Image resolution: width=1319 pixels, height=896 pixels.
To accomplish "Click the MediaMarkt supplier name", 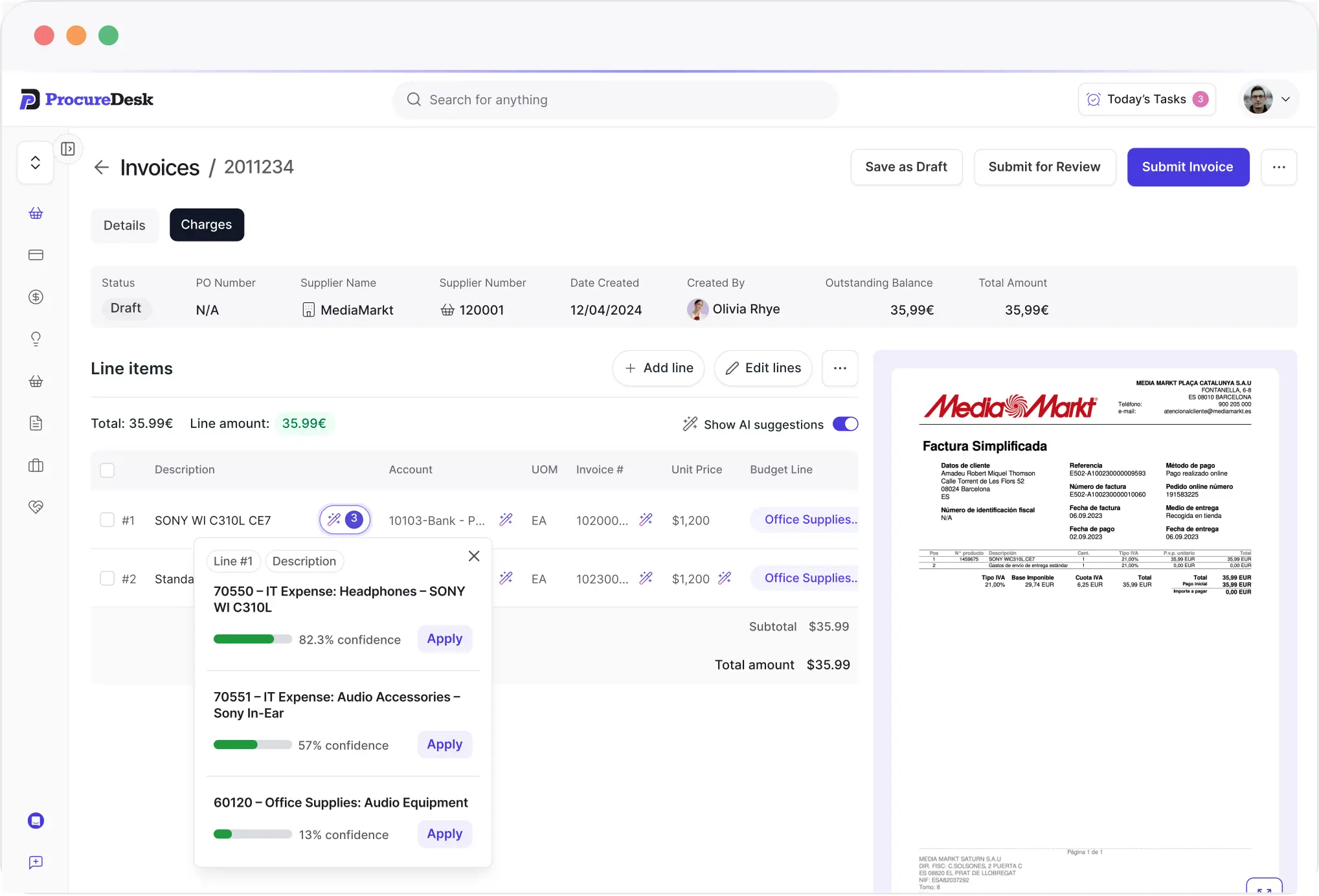I will [357, 310].
